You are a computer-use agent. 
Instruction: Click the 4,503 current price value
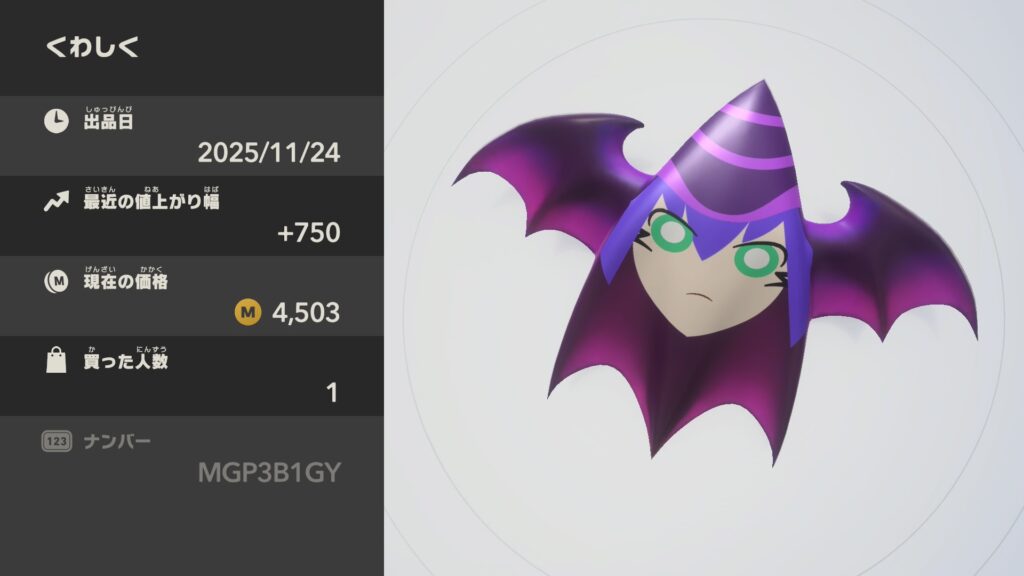pos(306,312)
